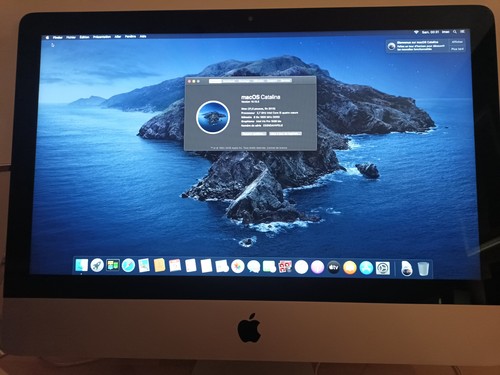Click the macOS Catalina title text
The height and width of the screenshot is (375, 500).
[260, 97]
